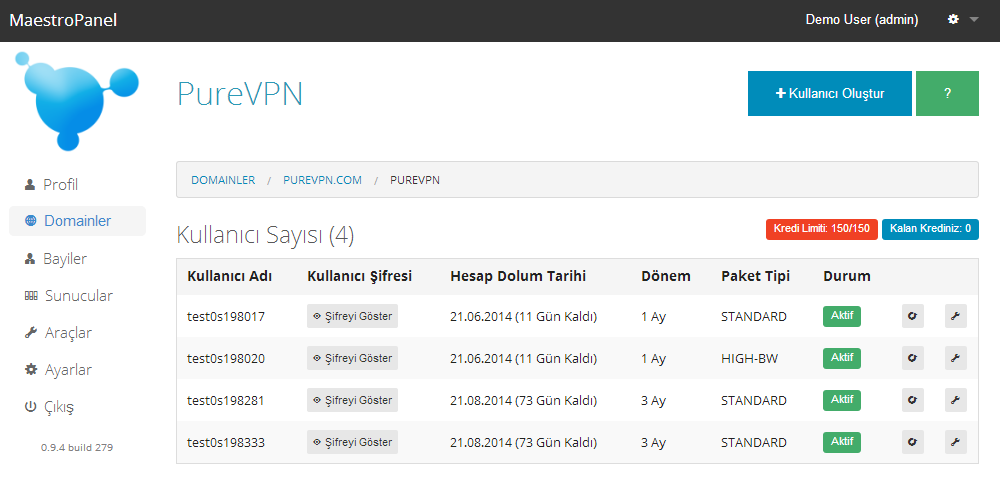Click the Kullanıcı Adı column header
This screenshot has width=1000, height=479.
230,277
